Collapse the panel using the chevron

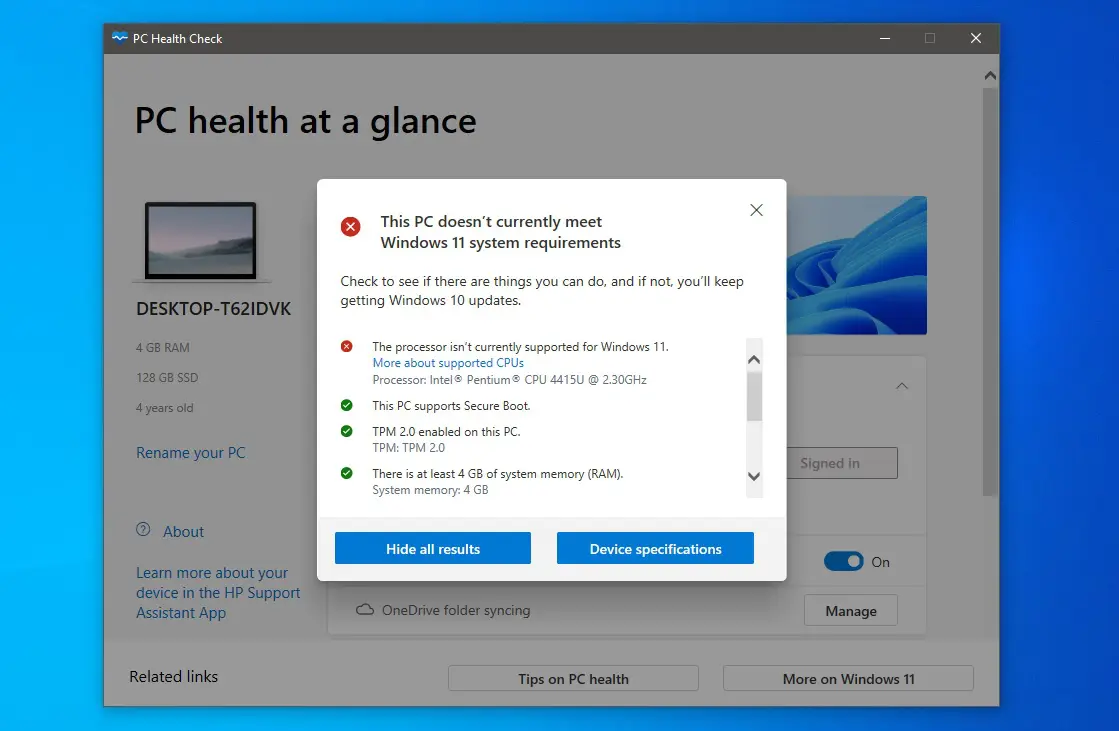coord(902,385)
